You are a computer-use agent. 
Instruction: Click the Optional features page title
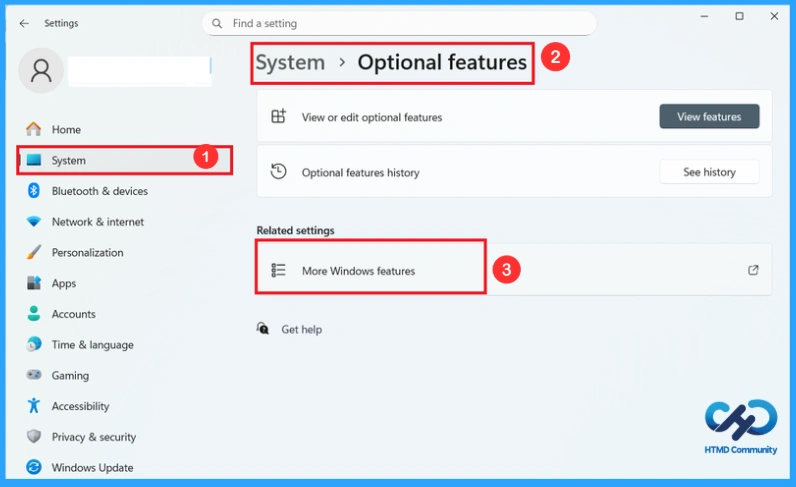tap(442, 62)
